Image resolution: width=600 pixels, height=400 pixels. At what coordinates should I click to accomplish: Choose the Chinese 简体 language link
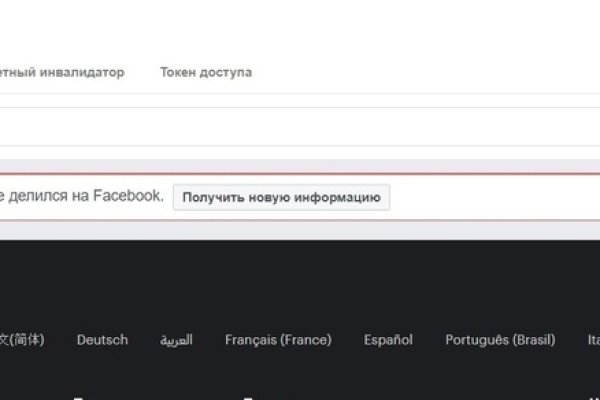[22, 340]
